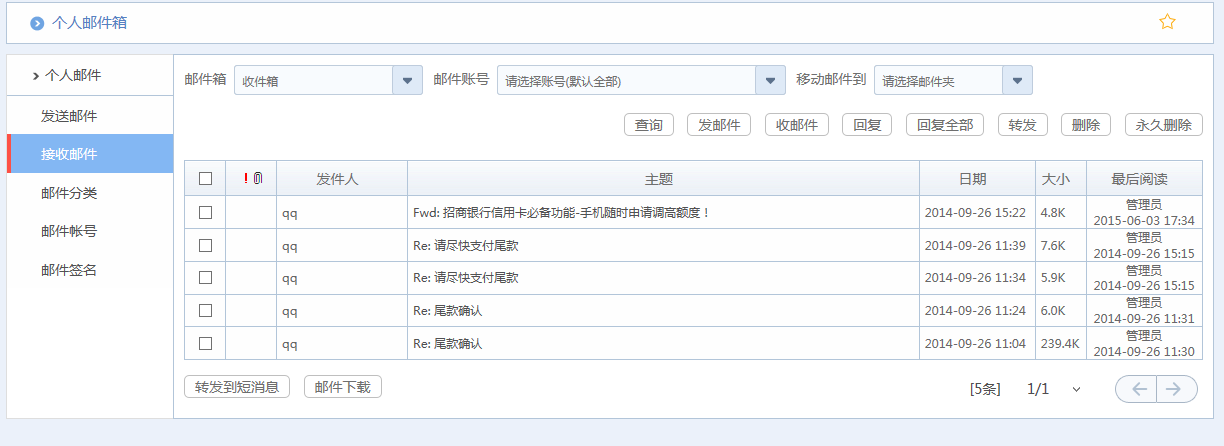Image resolution: width=1224 pixels, height=446 pixels.
Task: Click the 查询 button
Action: 648,125
